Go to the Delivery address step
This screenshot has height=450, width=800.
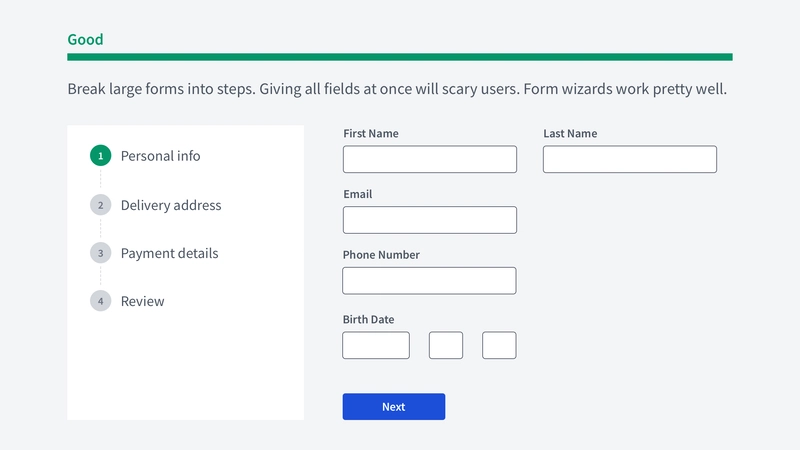pyautogui.click(x=171, y=205)
